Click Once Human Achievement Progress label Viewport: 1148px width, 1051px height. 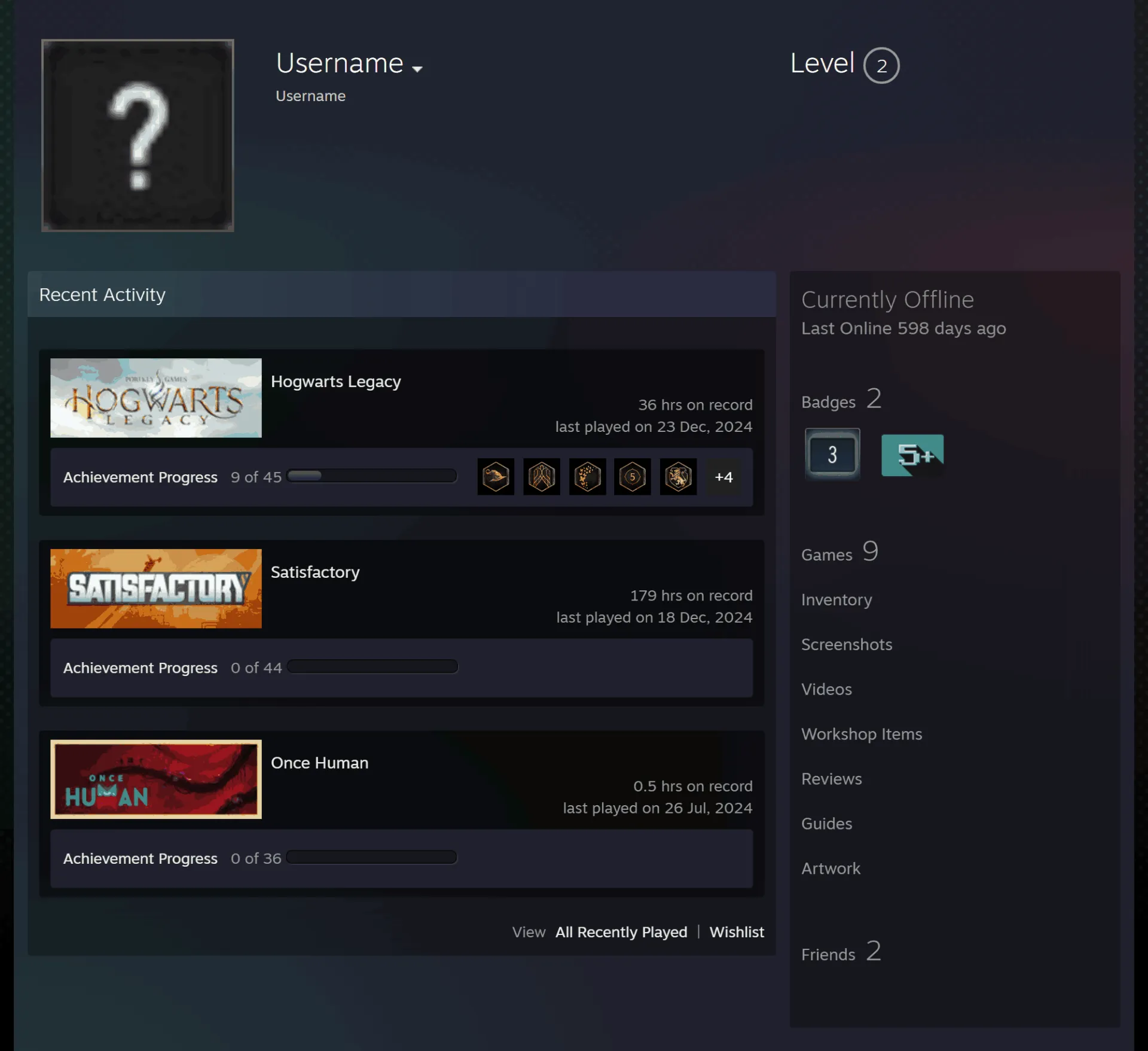[141, 858]
